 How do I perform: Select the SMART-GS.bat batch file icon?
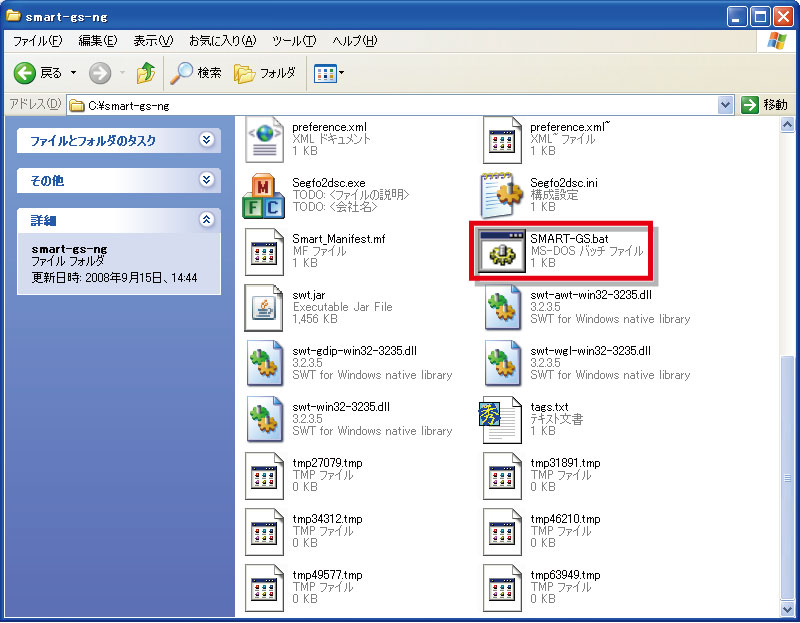[x=502, y=251]
